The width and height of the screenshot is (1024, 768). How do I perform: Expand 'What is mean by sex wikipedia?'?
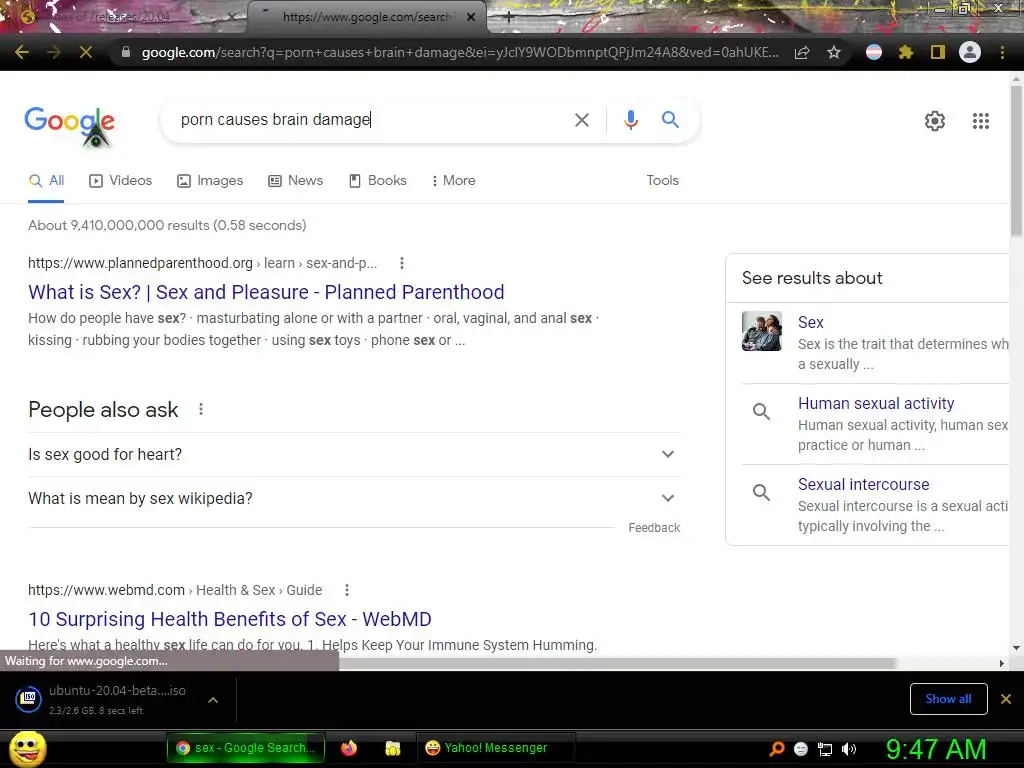353,499
